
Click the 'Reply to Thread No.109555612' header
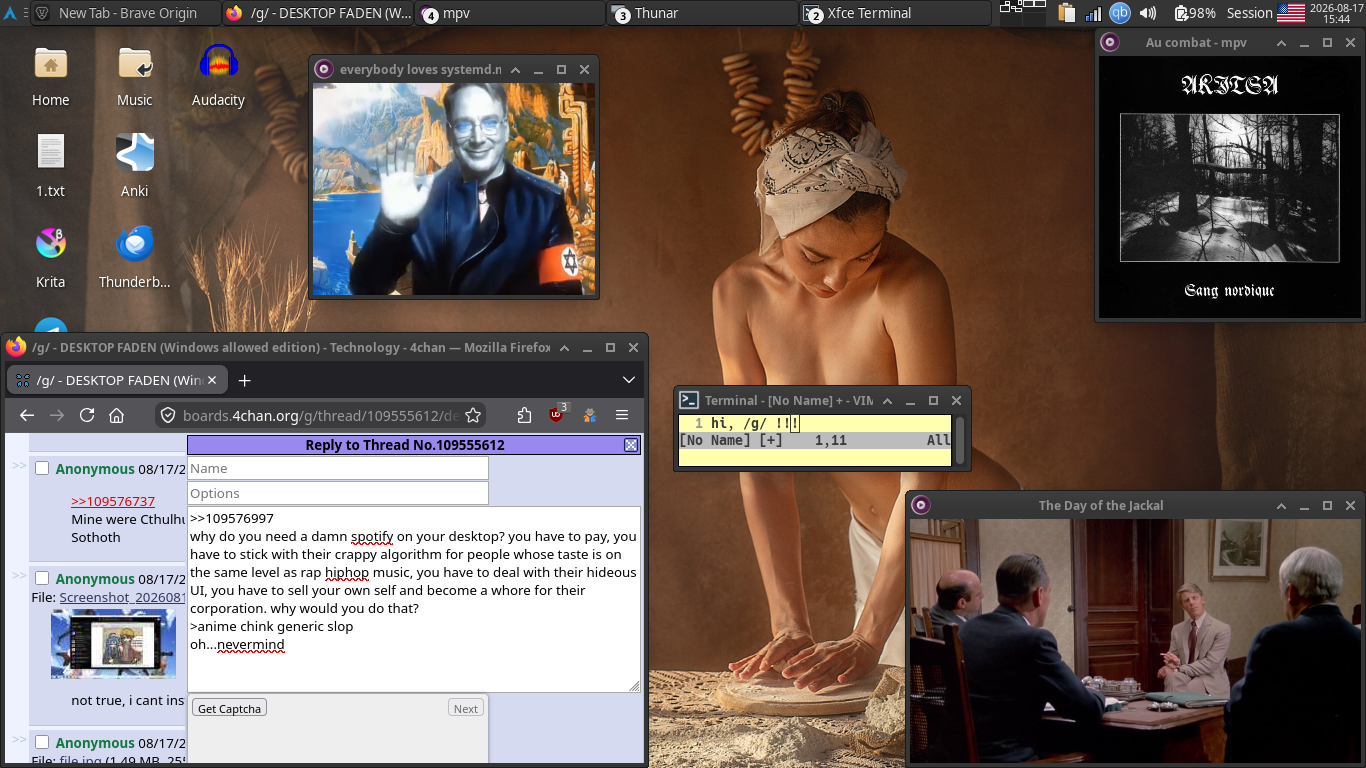click(x=405, y=445)
